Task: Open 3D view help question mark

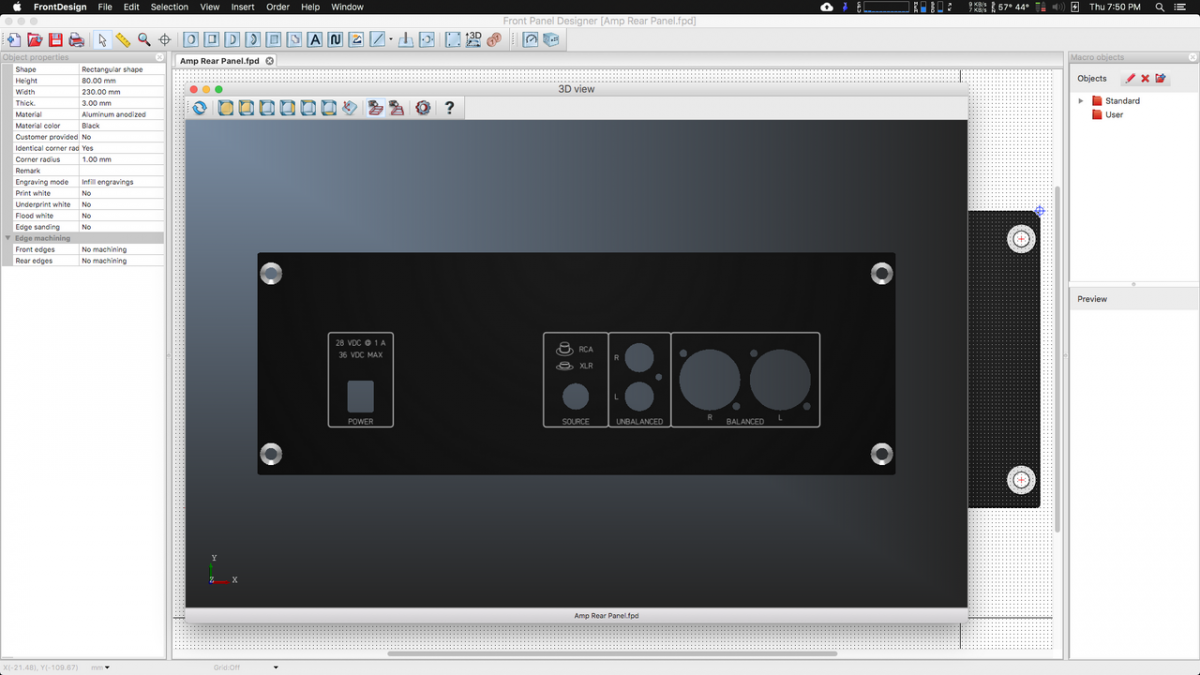Action: click(449, 108)
